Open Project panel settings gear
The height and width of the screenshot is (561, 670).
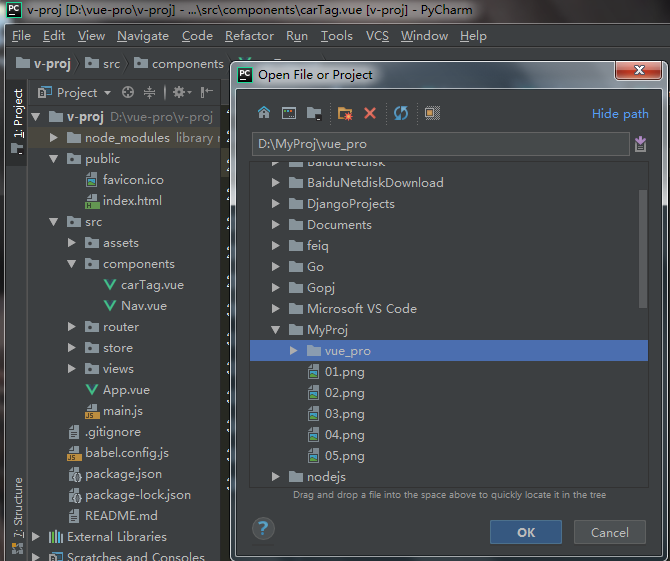[x=182, y=92]
